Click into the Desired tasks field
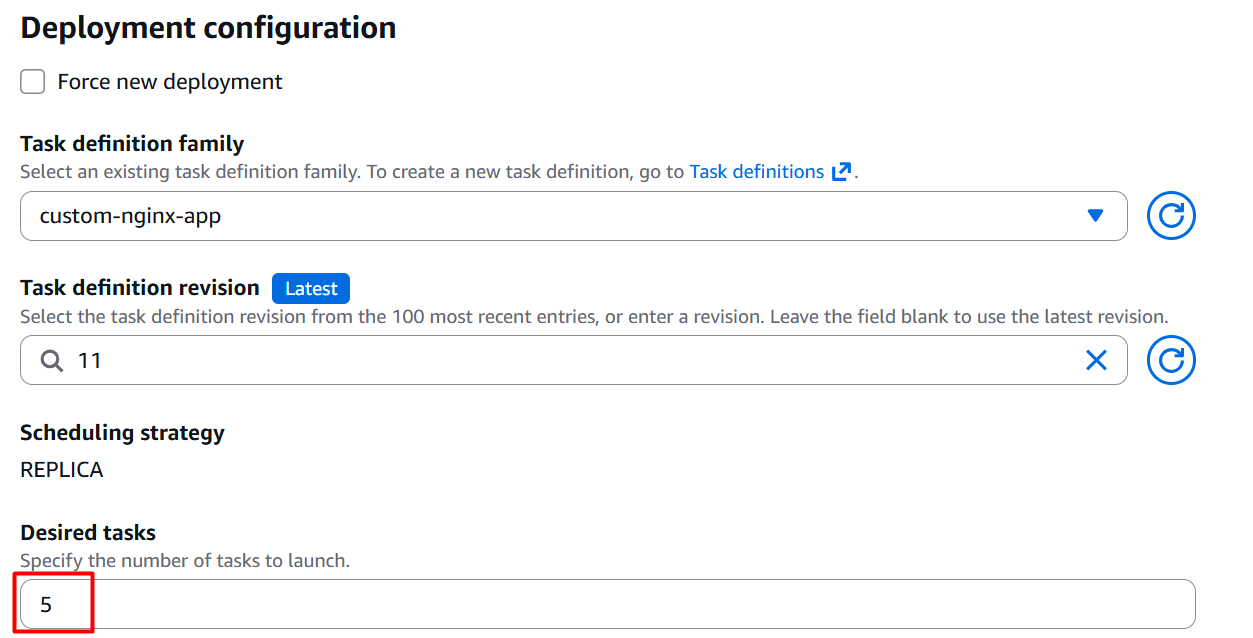This screenshot has width=1253, height=638. click(x=600, y=605)
